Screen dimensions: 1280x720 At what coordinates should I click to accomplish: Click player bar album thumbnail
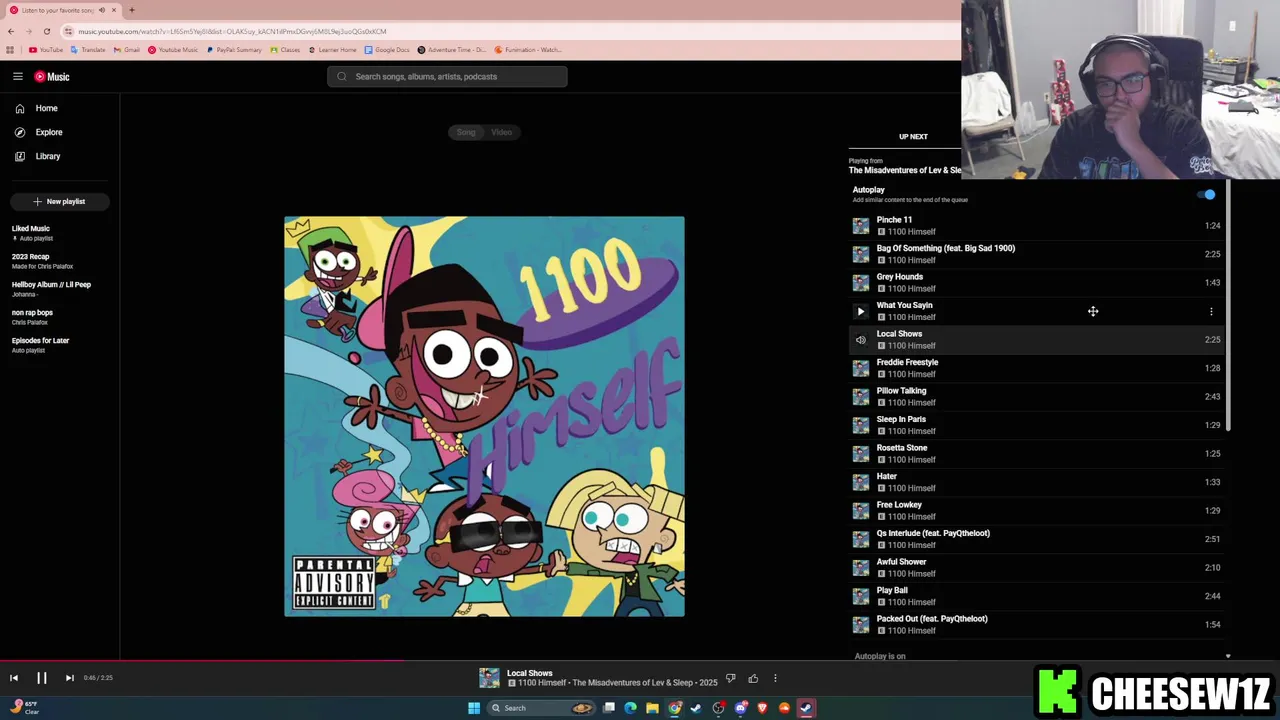(489, 678)
